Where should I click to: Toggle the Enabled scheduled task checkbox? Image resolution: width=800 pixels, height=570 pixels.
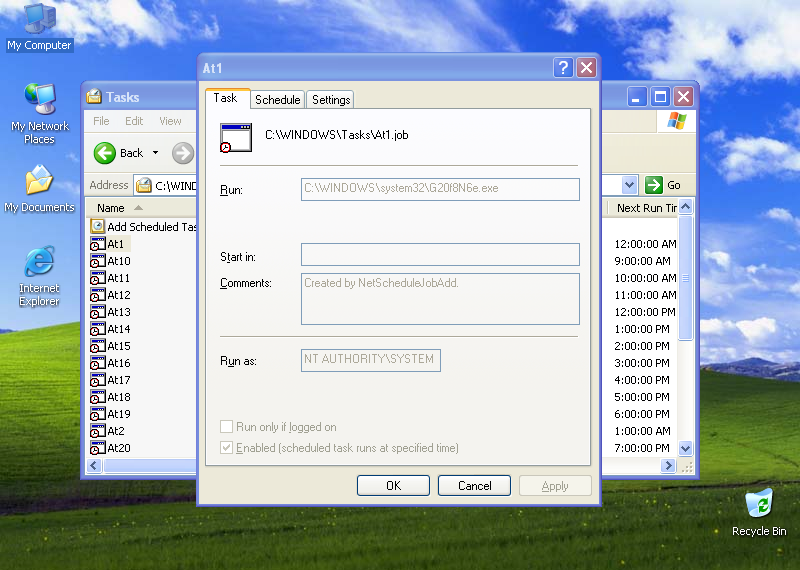click(227, 448)
